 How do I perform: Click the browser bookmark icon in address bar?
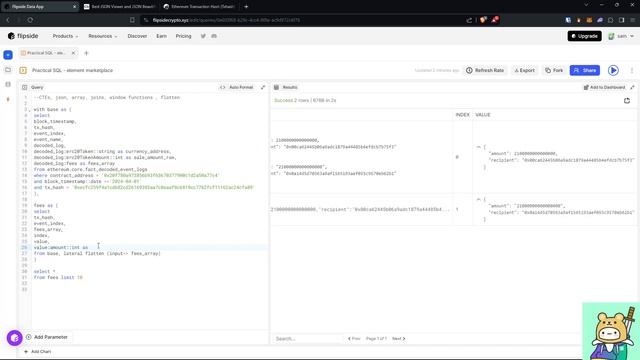click(x=132, y=20)
